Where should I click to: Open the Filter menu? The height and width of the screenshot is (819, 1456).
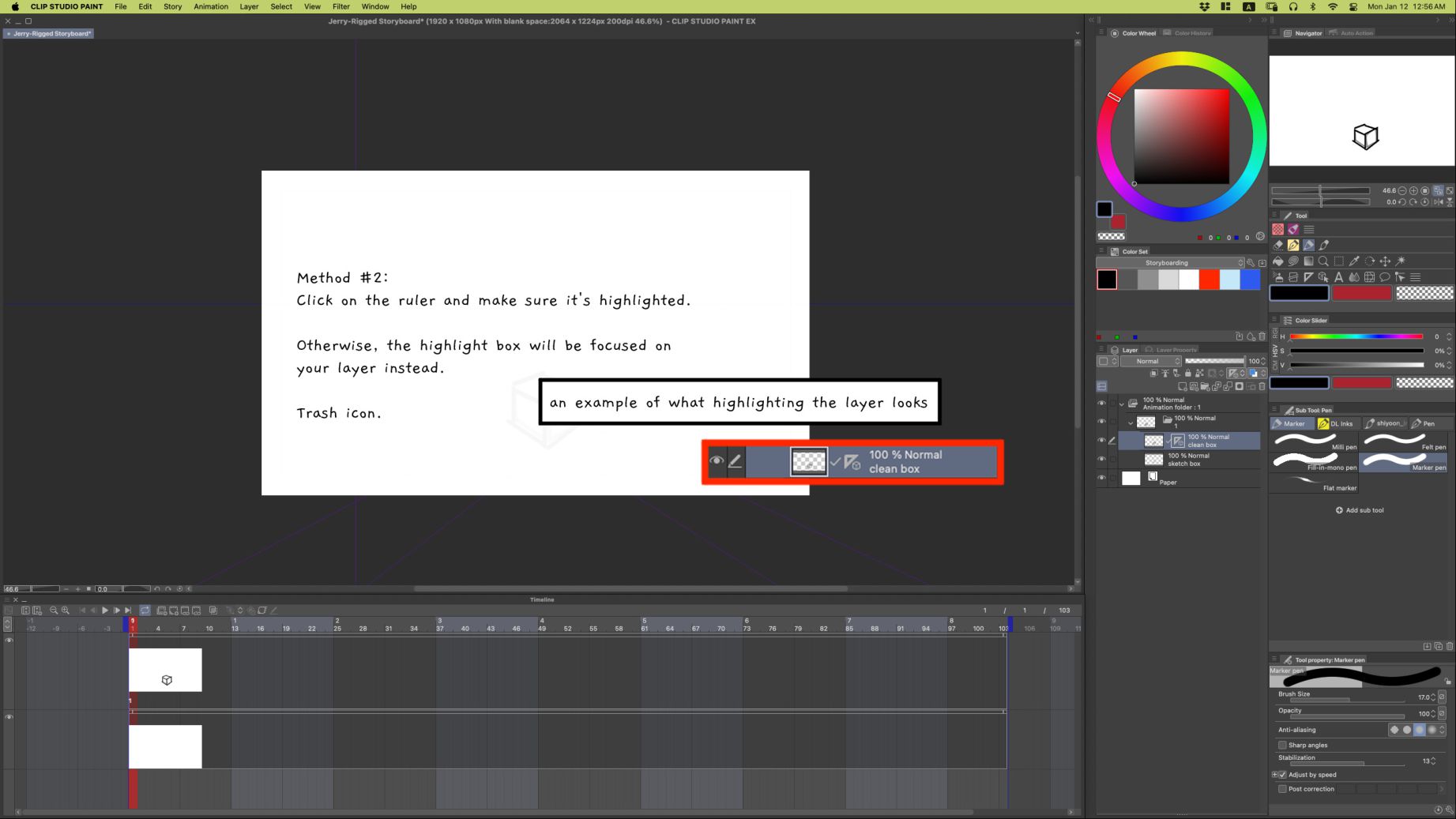[x=340, y=6]
